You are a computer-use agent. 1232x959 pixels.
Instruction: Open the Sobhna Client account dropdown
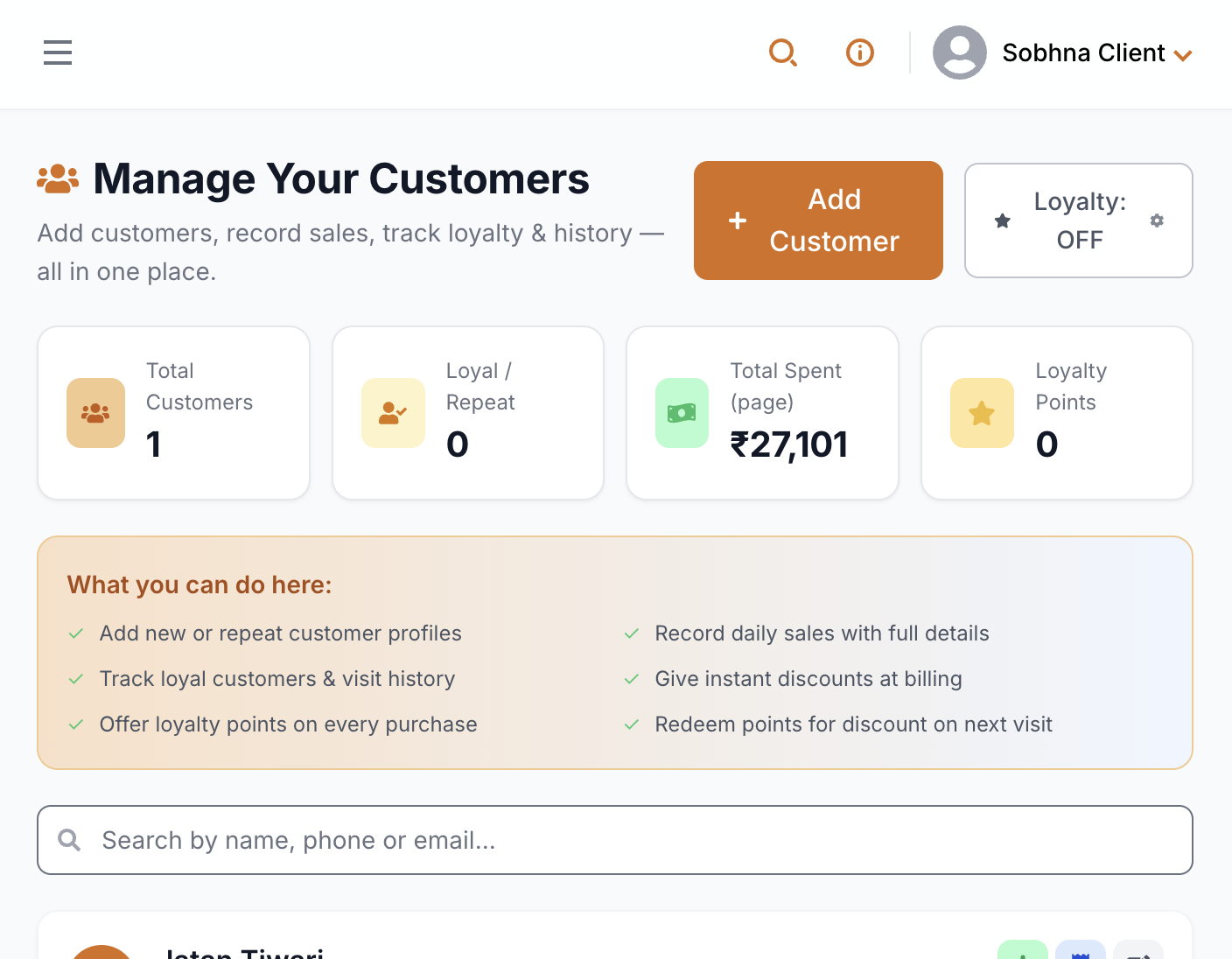(x=1085, y=52)
